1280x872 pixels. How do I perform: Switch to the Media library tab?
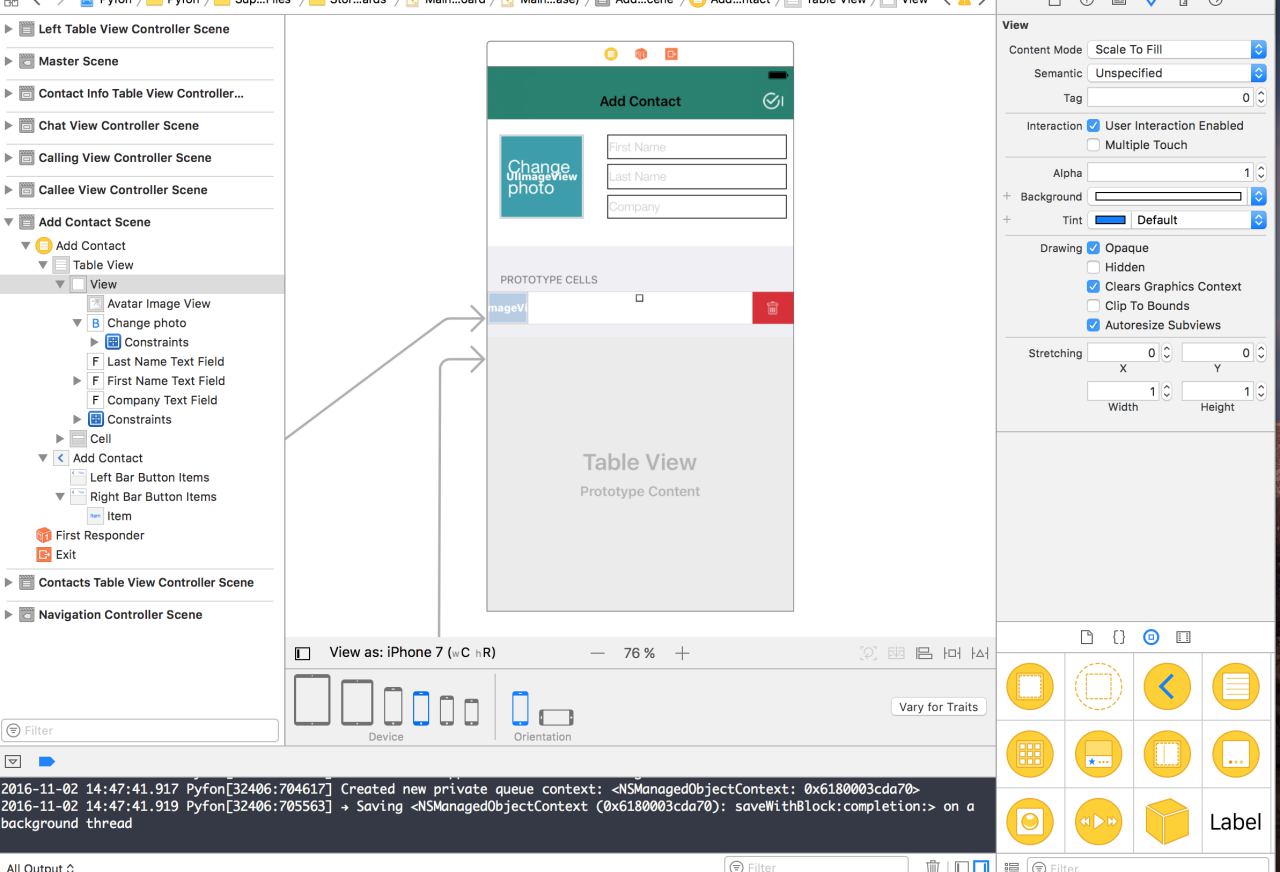1184,637
